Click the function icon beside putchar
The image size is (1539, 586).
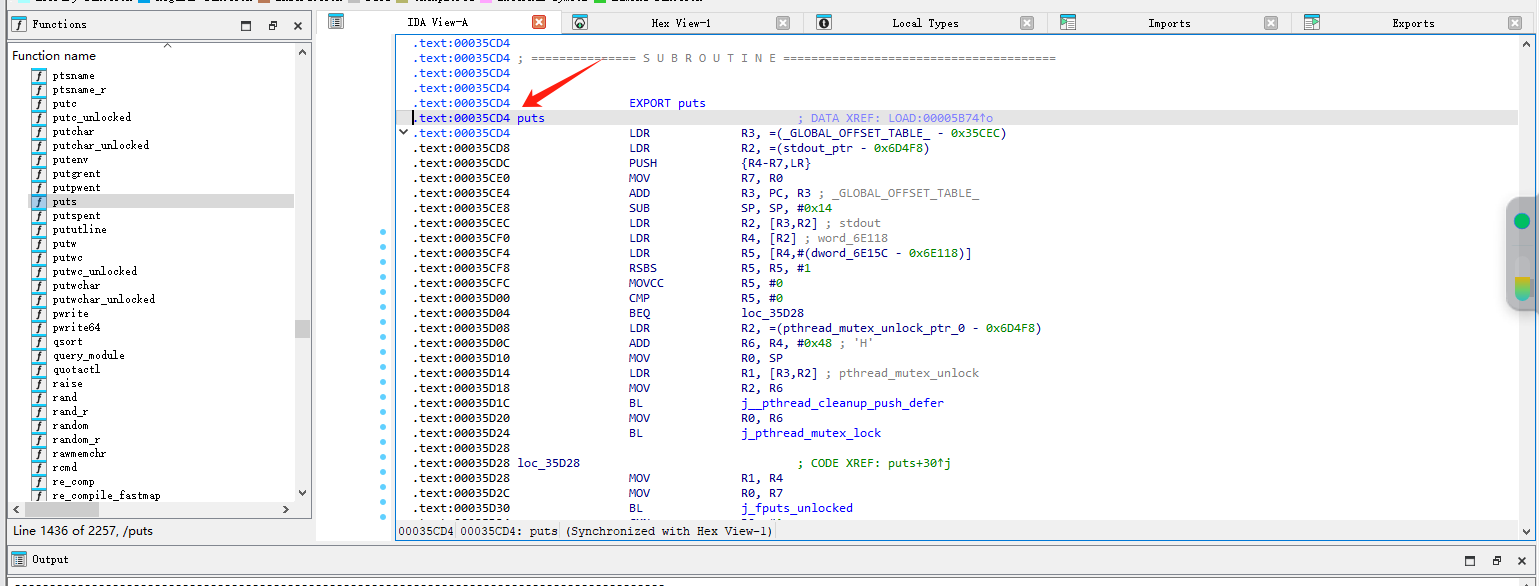(39, 132)
